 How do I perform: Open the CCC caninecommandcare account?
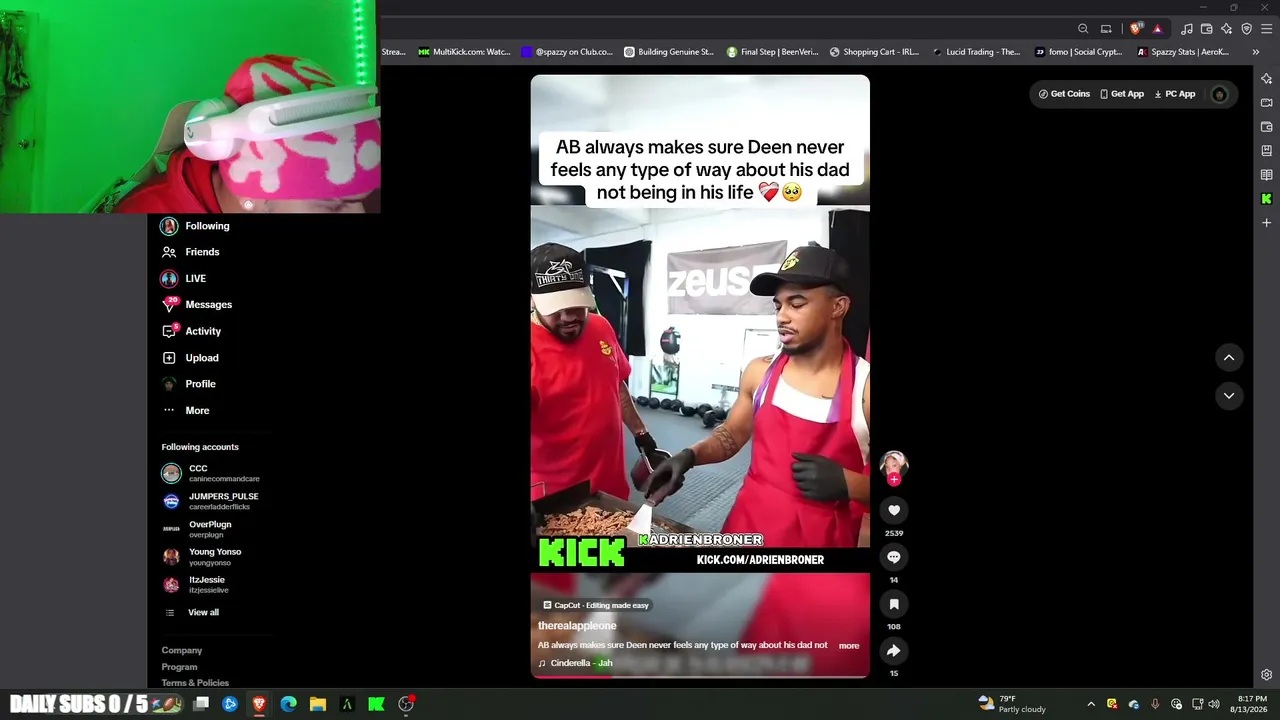coord(211,473)
